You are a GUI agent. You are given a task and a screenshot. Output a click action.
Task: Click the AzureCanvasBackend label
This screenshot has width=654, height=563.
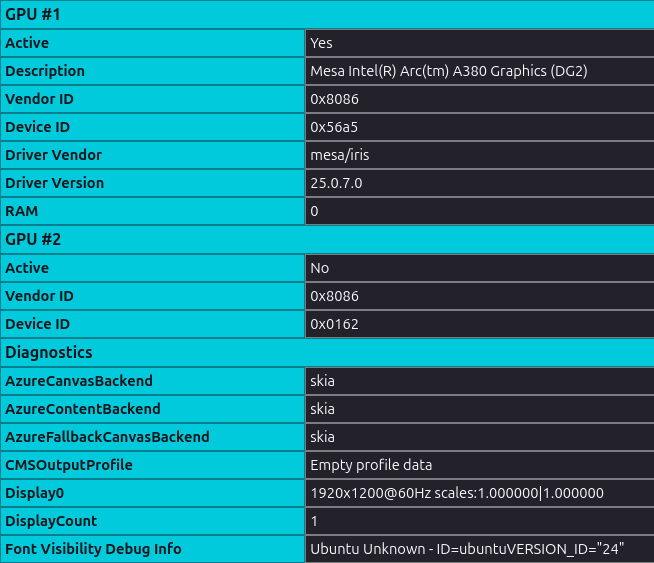(79, 381)
